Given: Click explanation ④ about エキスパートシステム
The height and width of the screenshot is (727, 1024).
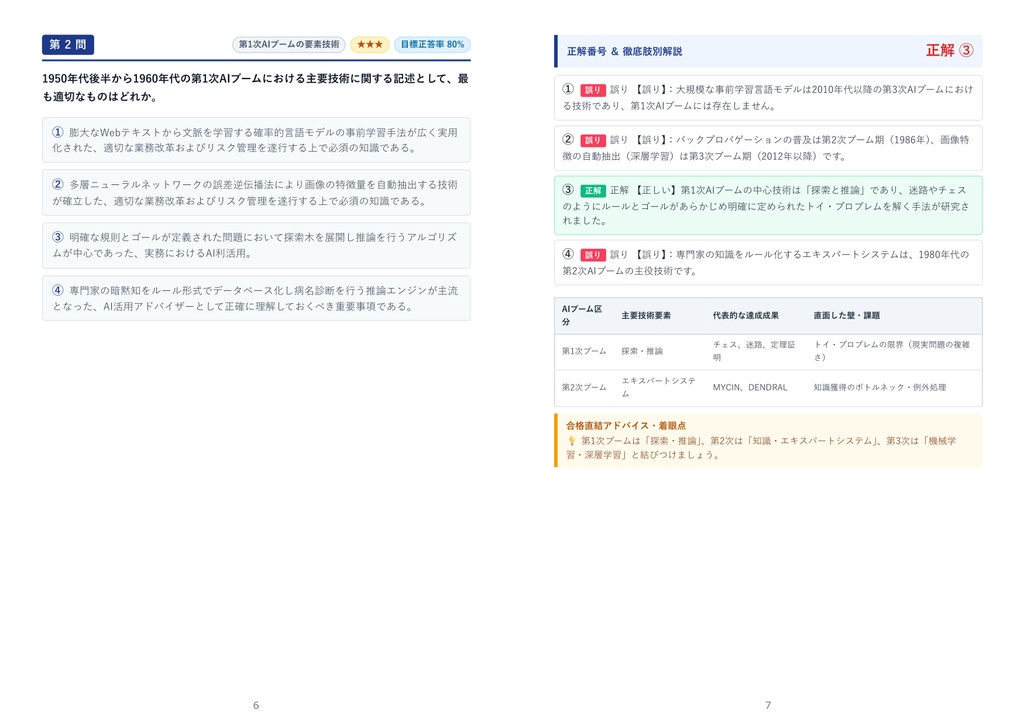Looking at the screenshot, I should 768,263.
